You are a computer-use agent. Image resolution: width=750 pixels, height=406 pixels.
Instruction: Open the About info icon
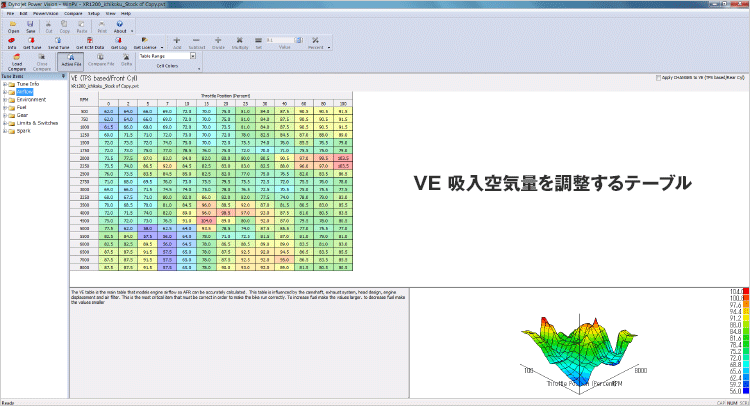pyautogui.click(x=120, y=24)
